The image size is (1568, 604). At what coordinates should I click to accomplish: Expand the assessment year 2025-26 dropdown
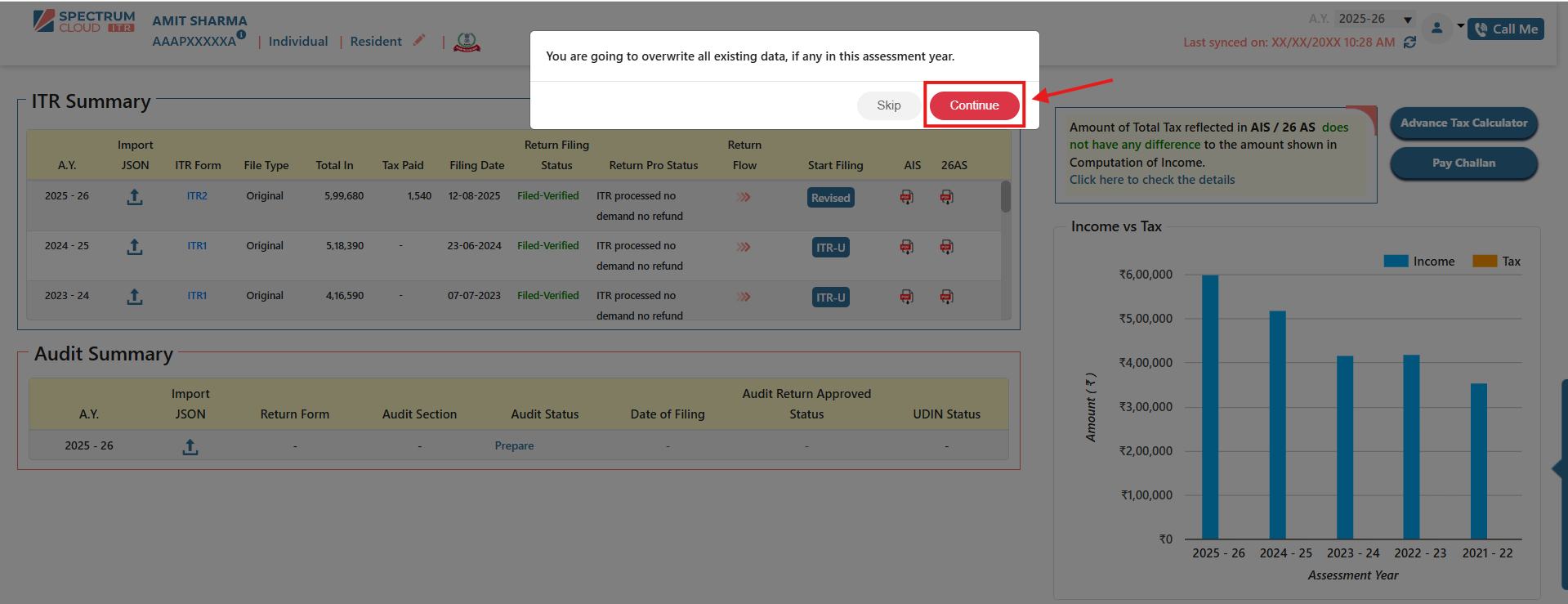(x=1408, y=20)
